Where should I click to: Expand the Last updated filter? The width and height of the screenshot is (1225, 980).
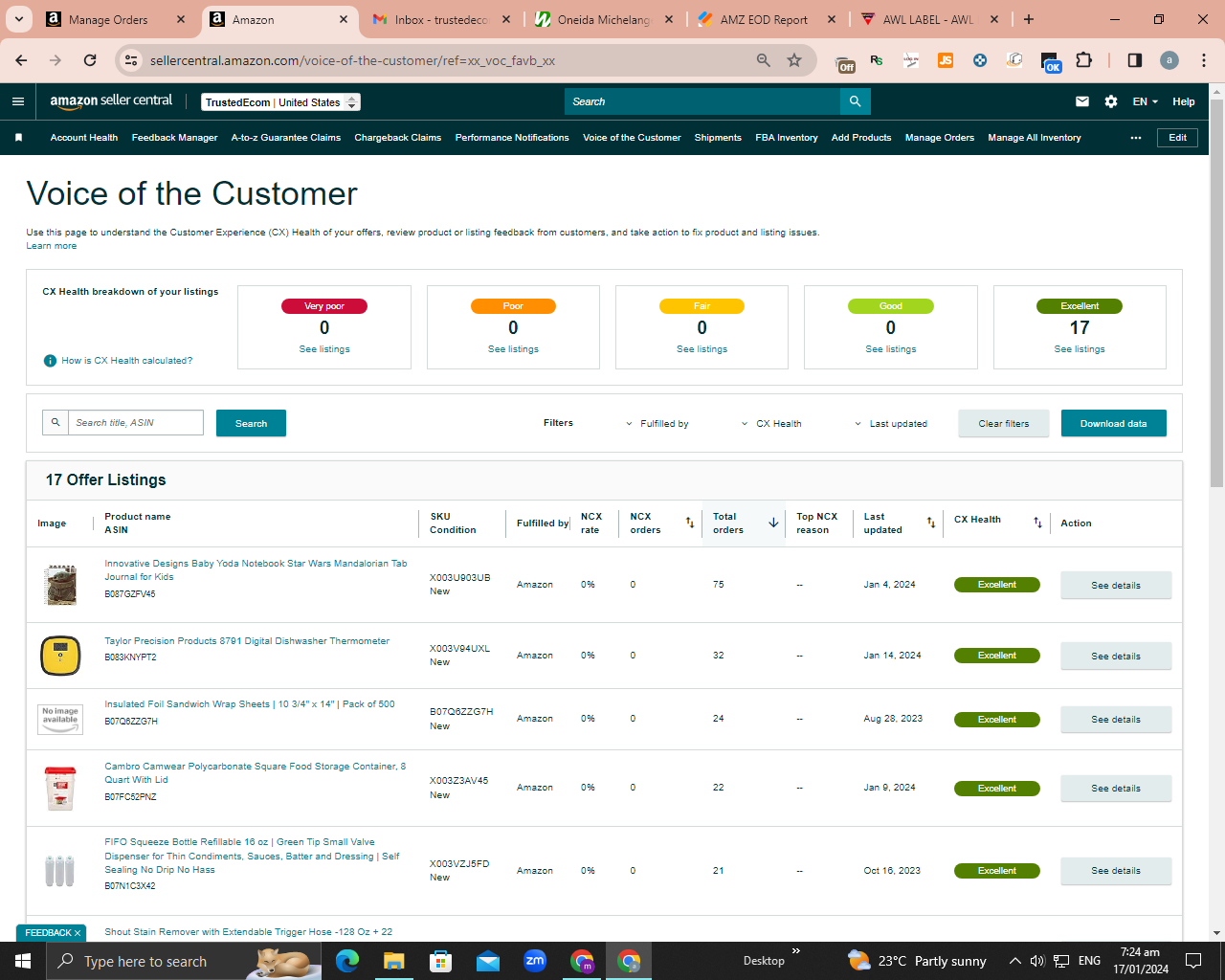click(891, 424)
